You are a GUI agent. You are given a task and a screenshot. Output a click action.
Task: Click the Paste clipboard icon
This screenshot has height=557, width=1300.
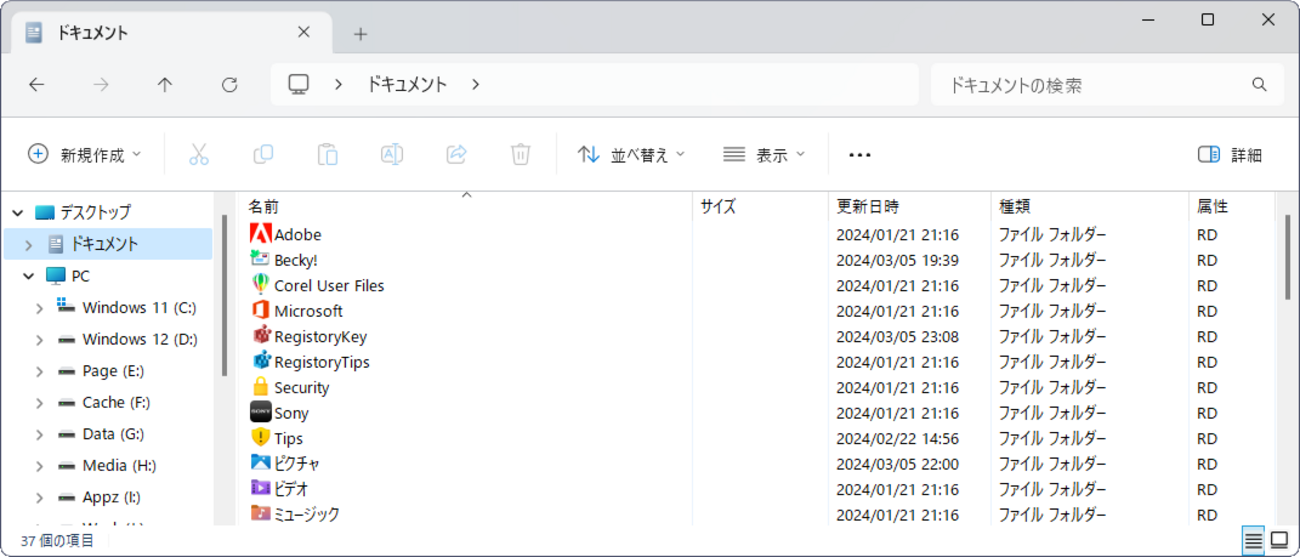click(327, 154)
